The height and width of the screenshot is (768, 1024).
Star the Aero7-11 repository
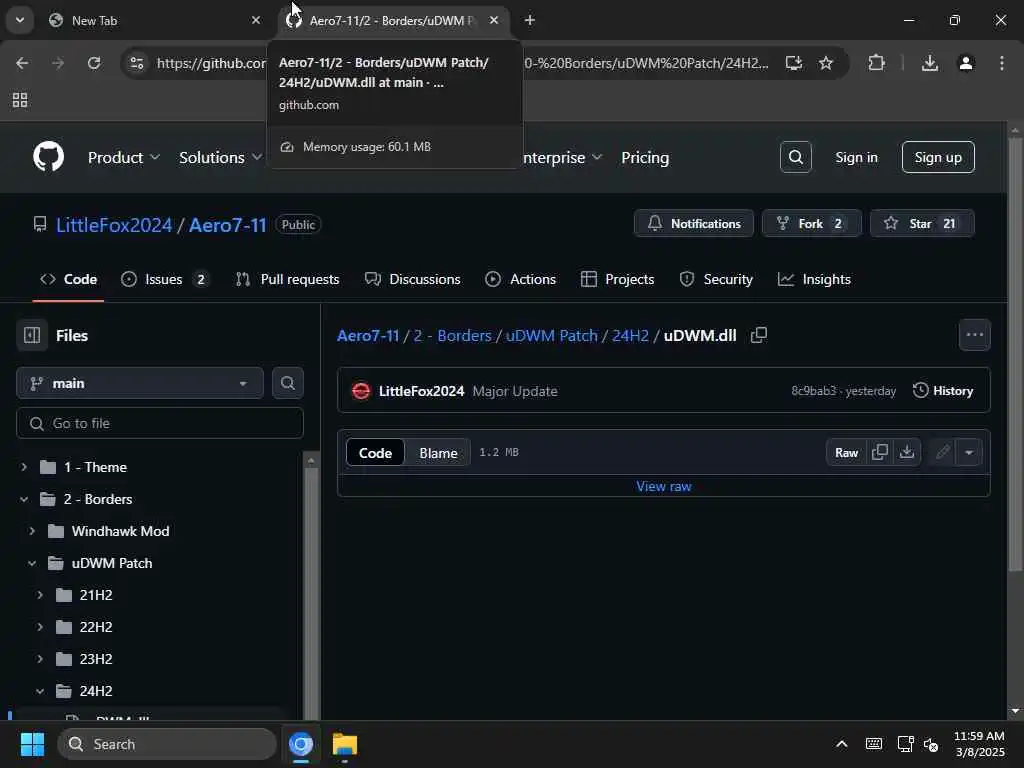pos(922,223)
